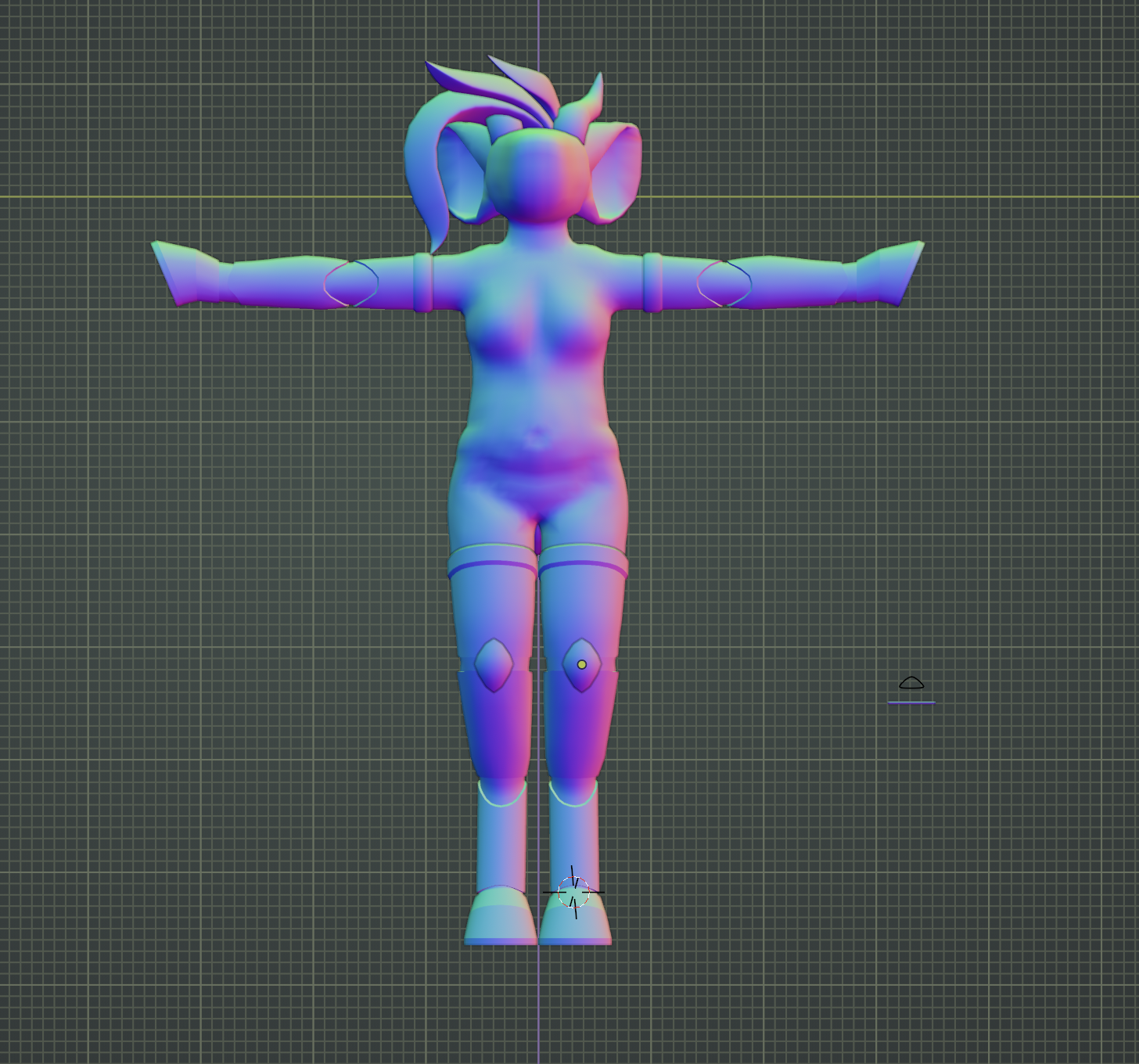Select the oval elbow pad on the right-side arm
The image size is (1139, 1064).
(724, 283)
